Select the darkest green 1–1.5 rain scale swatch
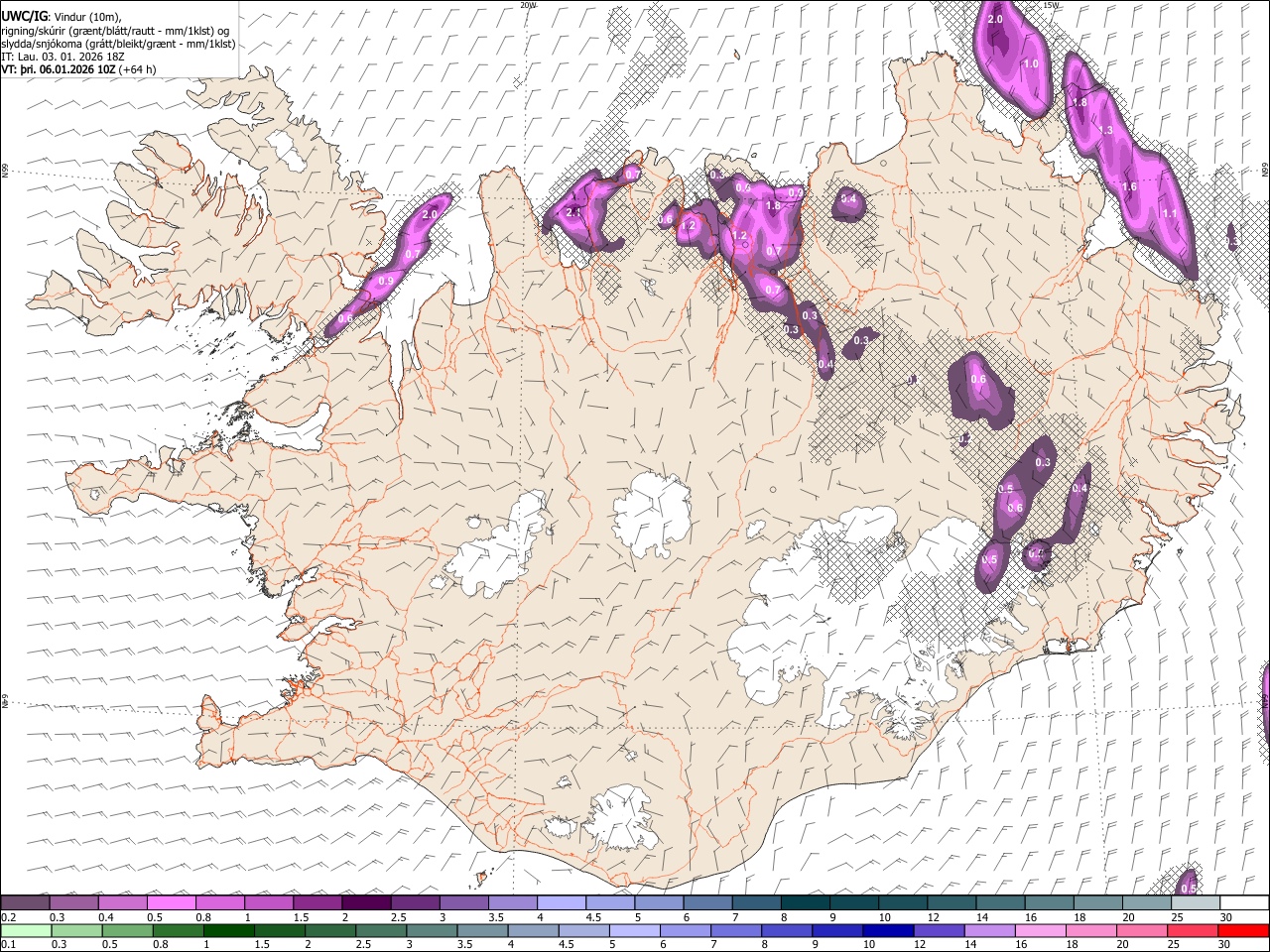Viewport: 1270px width, 952px height. point(228,930)
